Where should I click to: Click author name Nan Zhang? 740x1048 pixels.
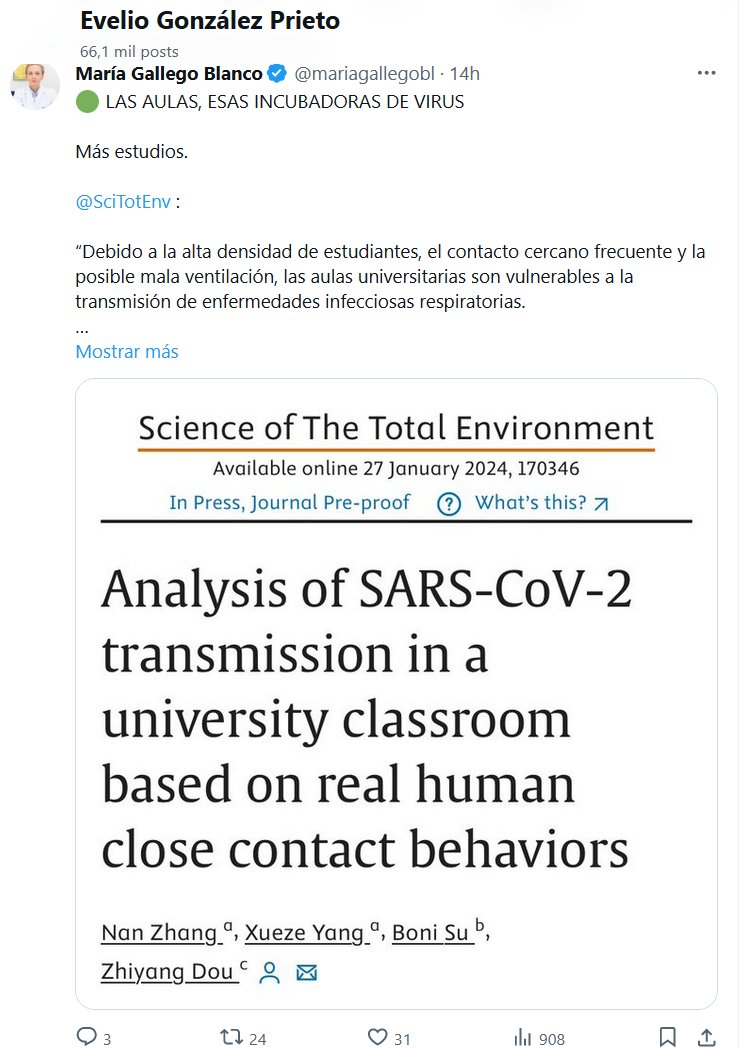tap(160, 933)
